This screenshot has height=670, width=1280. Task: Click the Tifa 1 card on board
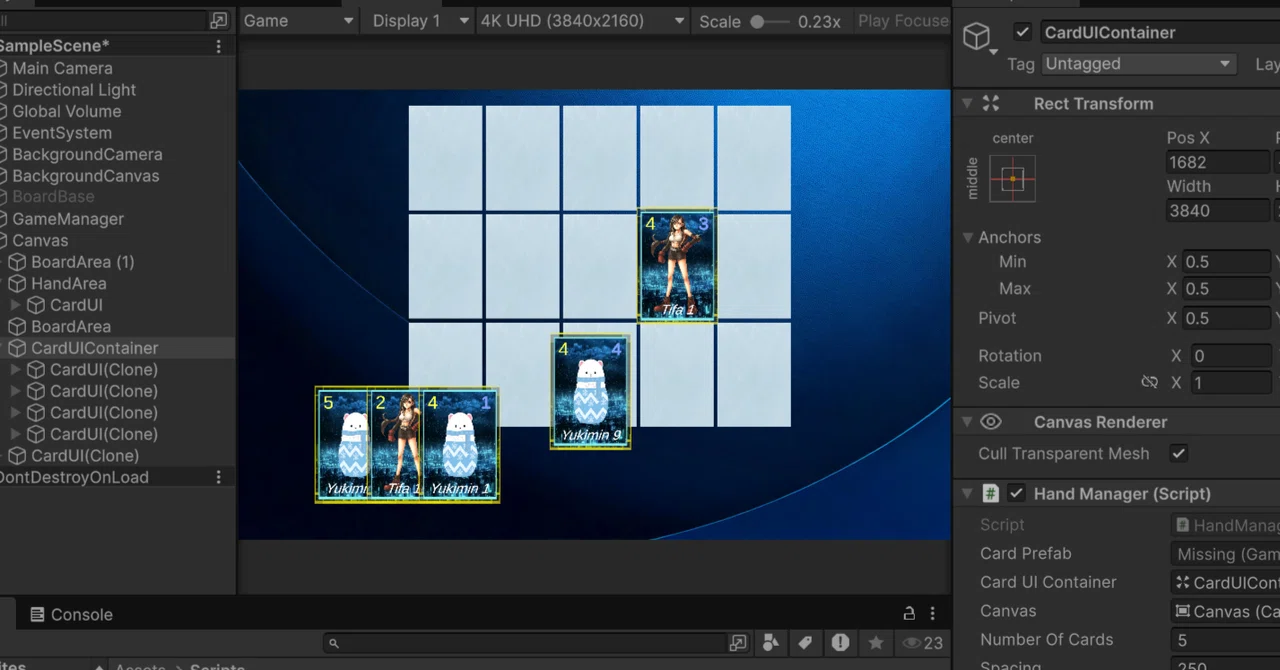point(678,265)
